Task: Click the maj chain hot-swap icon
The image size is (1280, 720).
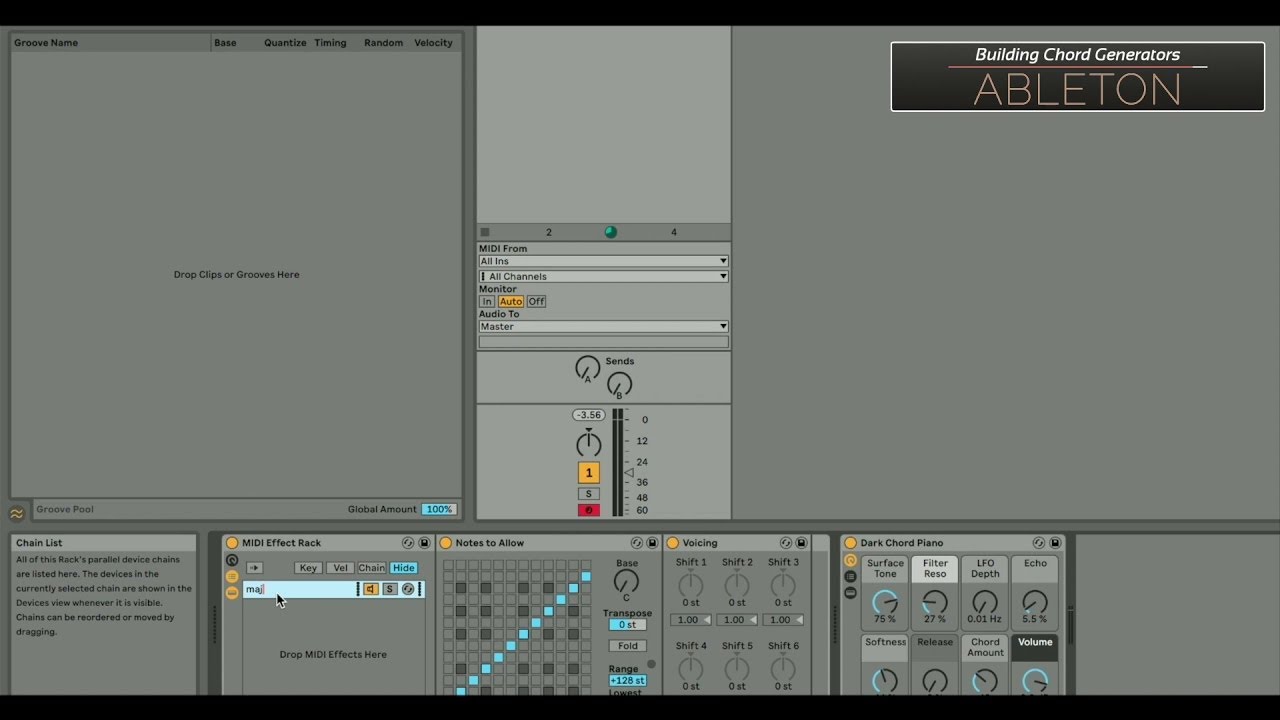Action: (408, 589)
